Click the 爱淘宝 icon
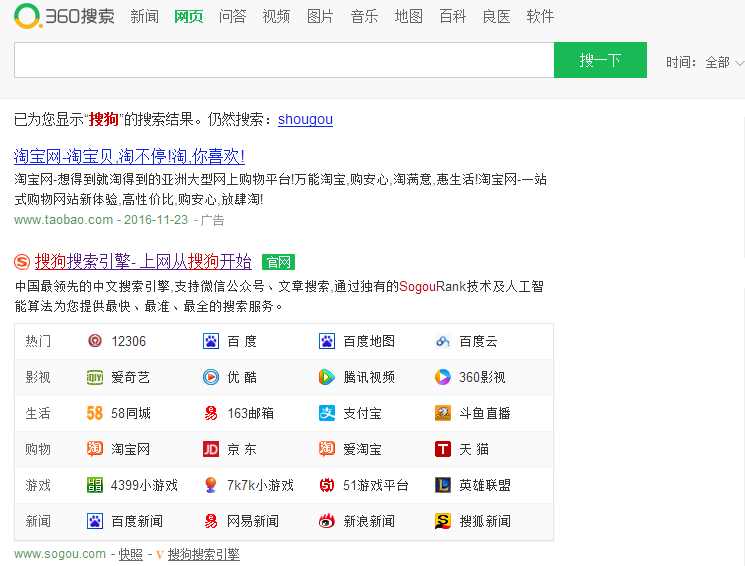 pos(327,449)
